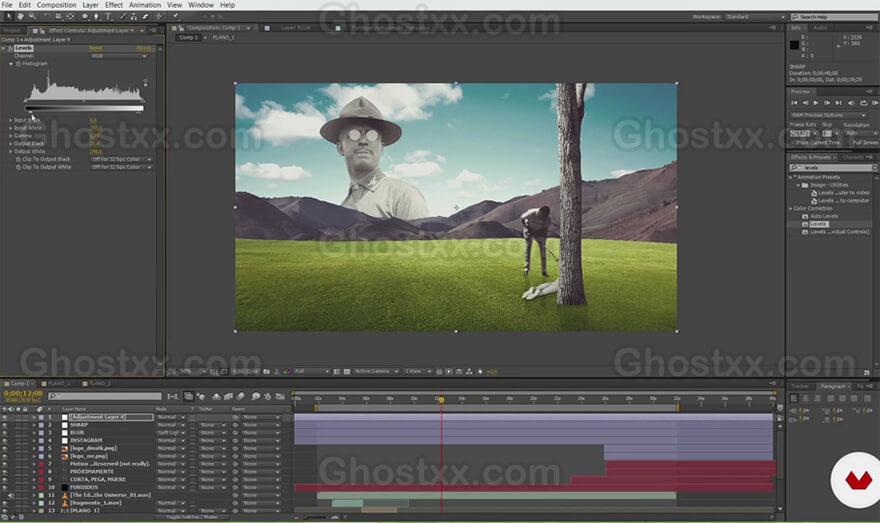This screenshot has width=880, height=523.
Task: Select the Zoom magnifier tool
Action: pos(32,17)
